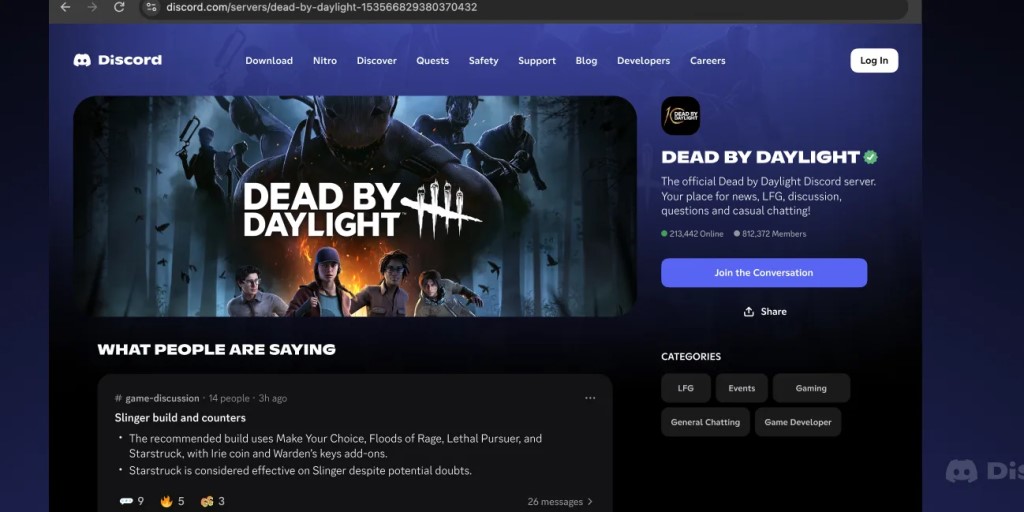This screenshot has height=512, width=1024.
Task: Open the Nitro menu item
Action: coord(325,61)
